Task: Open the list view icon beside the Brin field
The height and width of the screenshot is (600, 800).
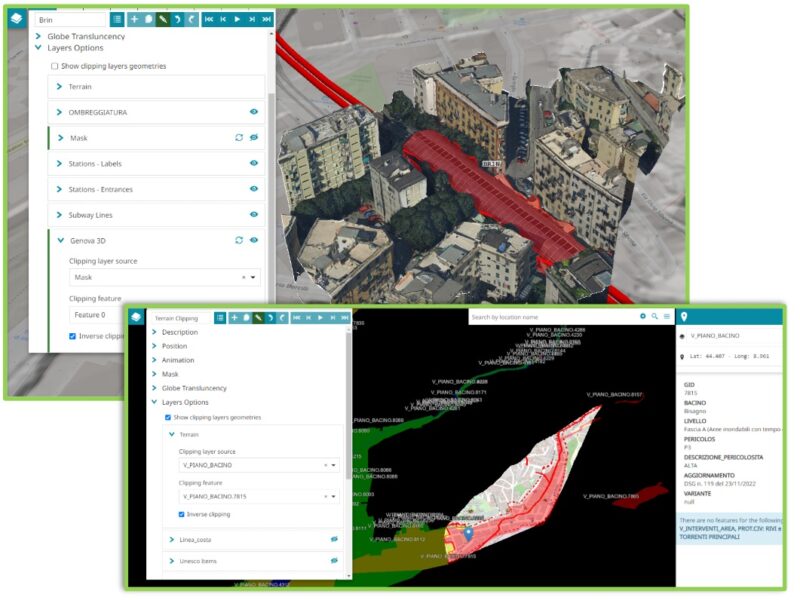Action: click(x=117, y=19)
